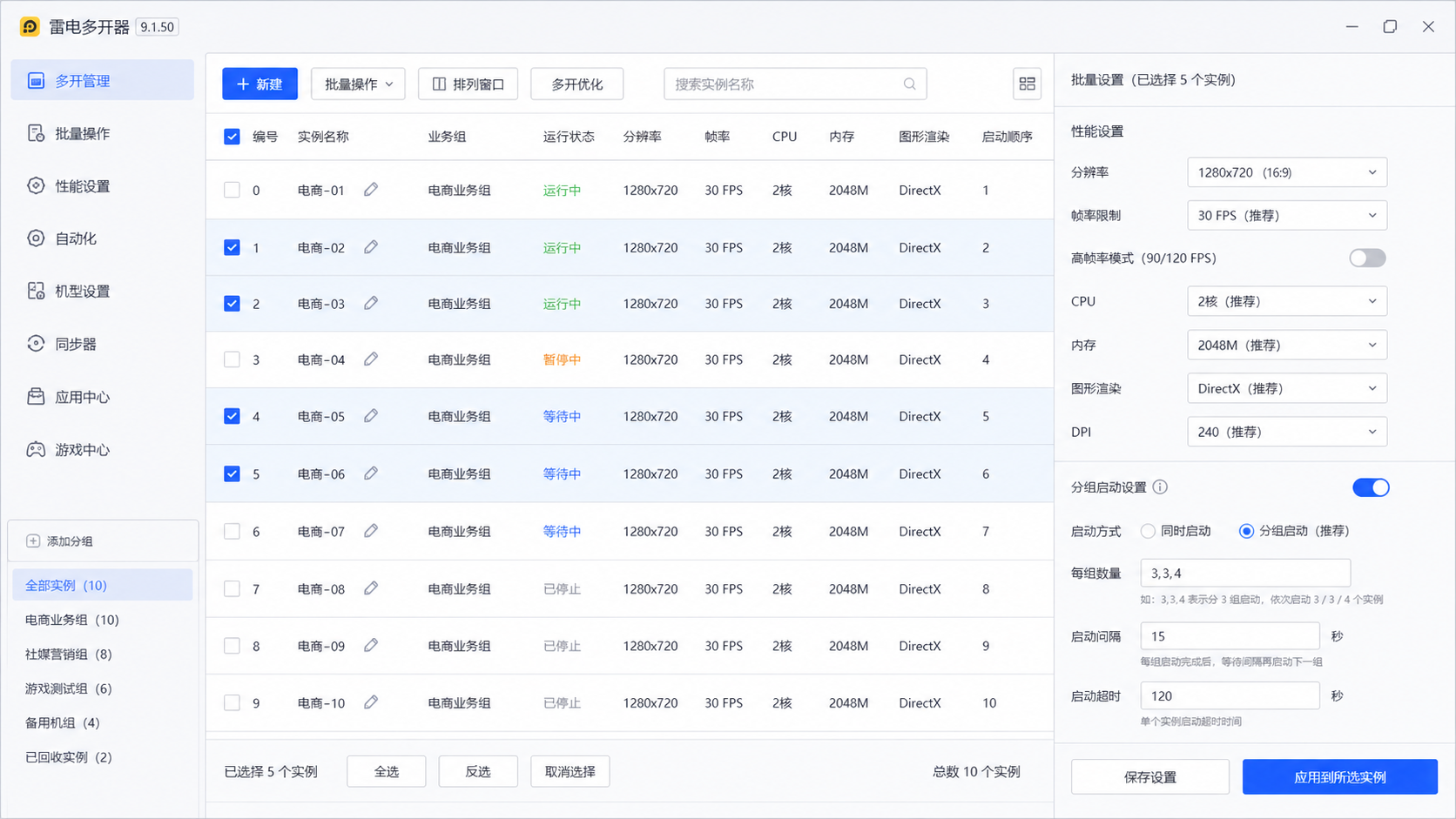Click the 反选 button

click(478, 771)
